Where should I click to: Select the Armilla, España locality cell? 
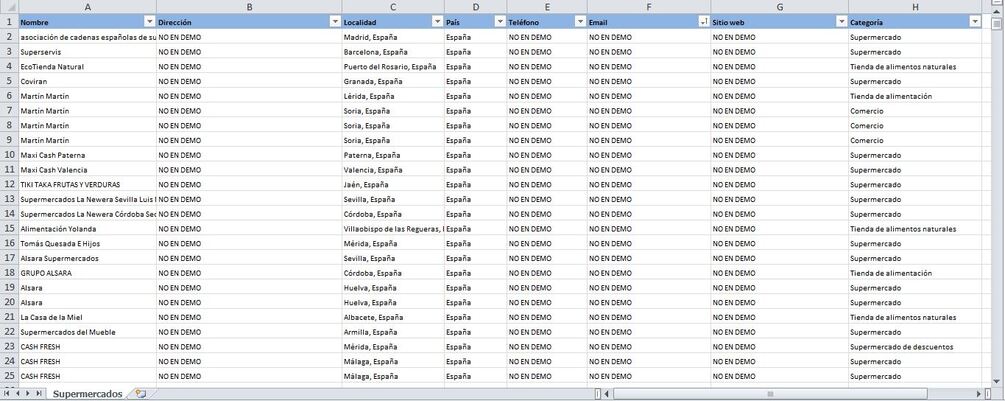[393, 332]
